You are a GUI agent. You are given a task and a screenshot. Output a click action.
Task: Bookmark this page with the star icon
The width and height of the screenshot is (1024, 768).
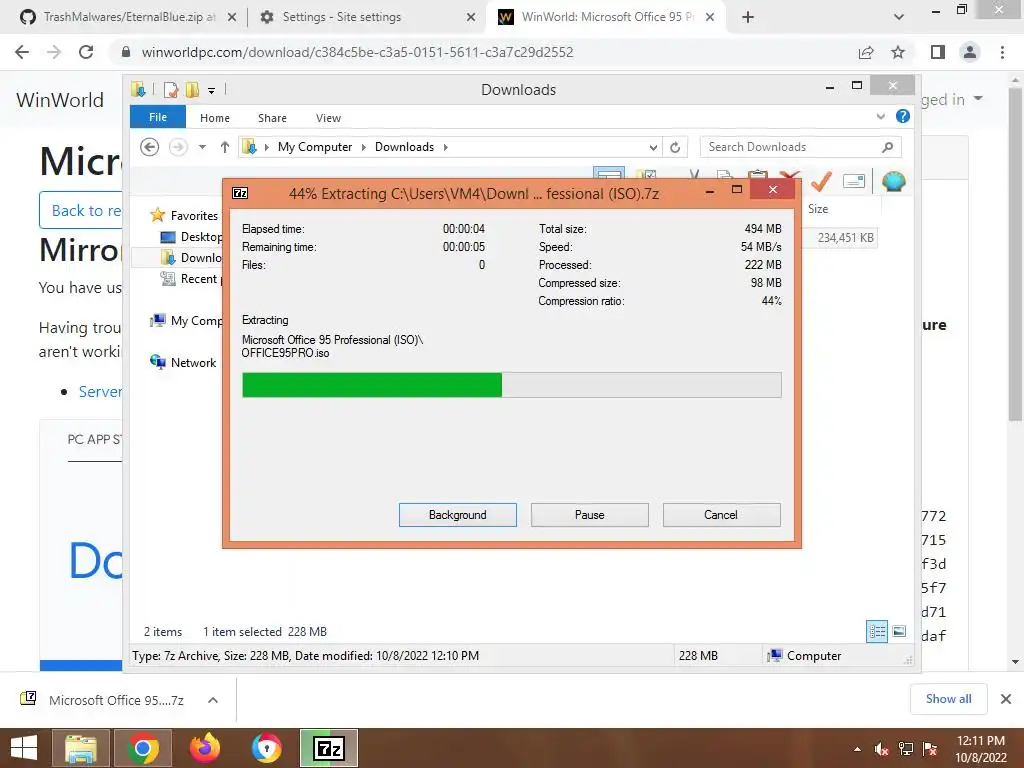(898, 52)
